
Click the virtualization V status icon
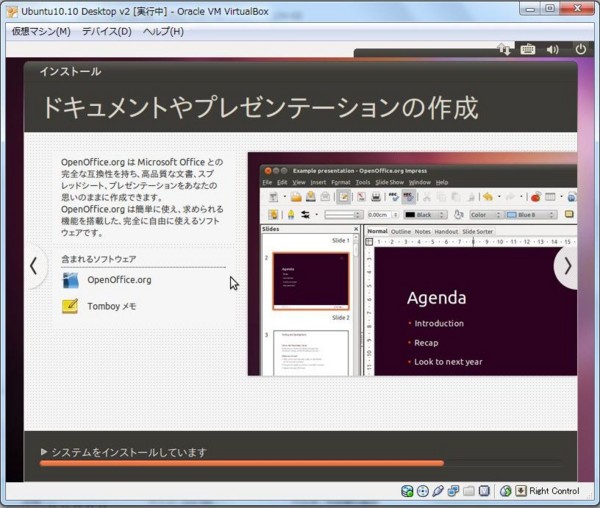pyautogui.click(x=484, y=491)
